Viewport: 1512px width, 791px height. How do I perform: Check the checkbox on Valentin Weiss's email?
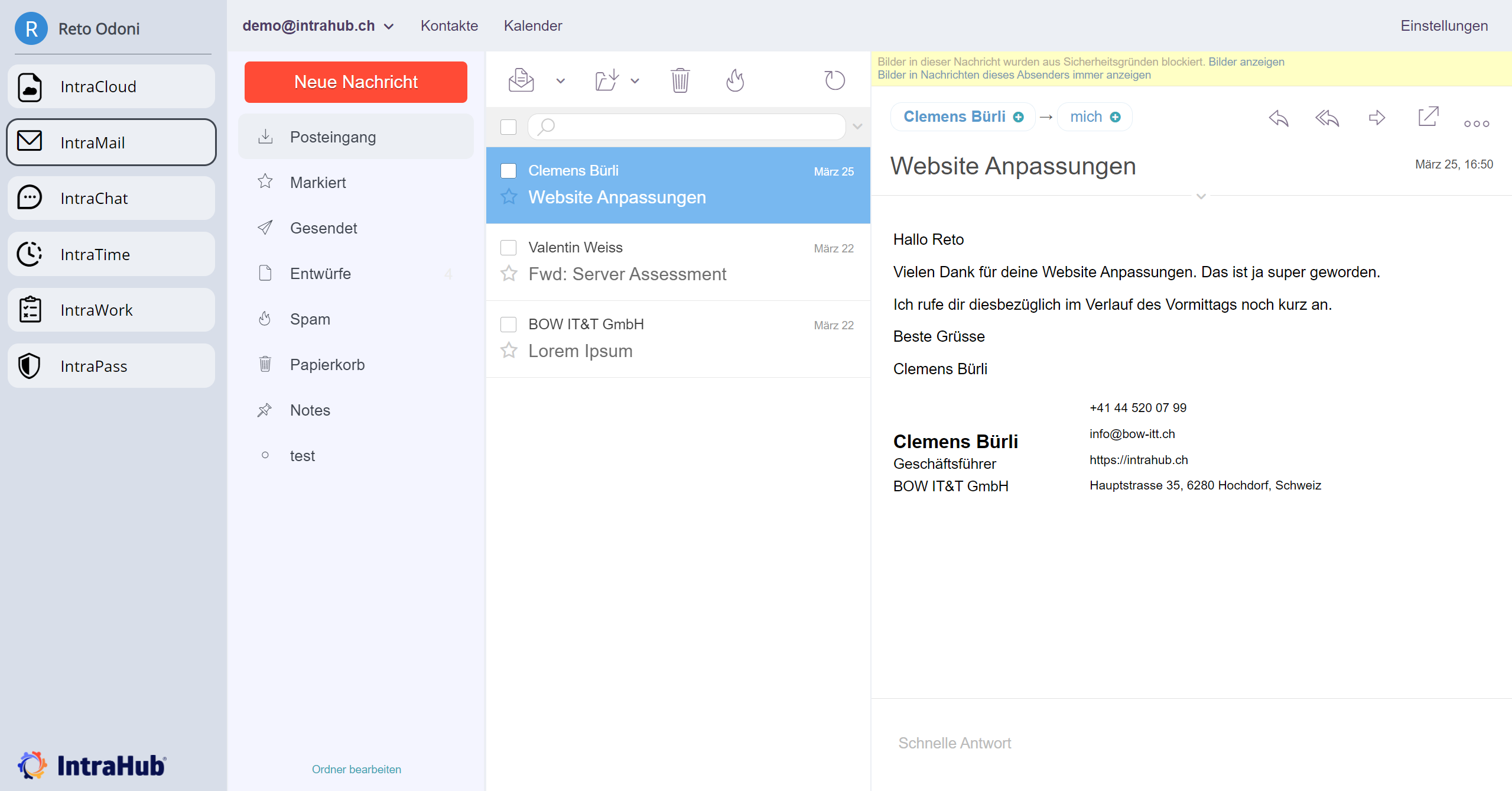[508, 248]
